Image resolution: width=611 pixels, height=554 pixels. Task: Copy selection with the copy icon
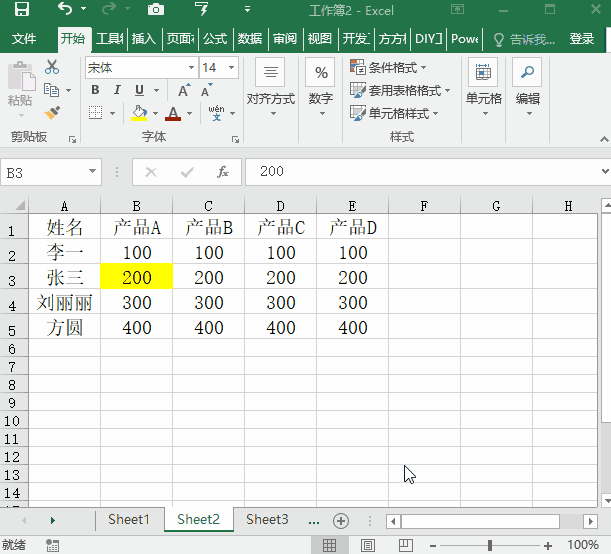click(51, 90)
